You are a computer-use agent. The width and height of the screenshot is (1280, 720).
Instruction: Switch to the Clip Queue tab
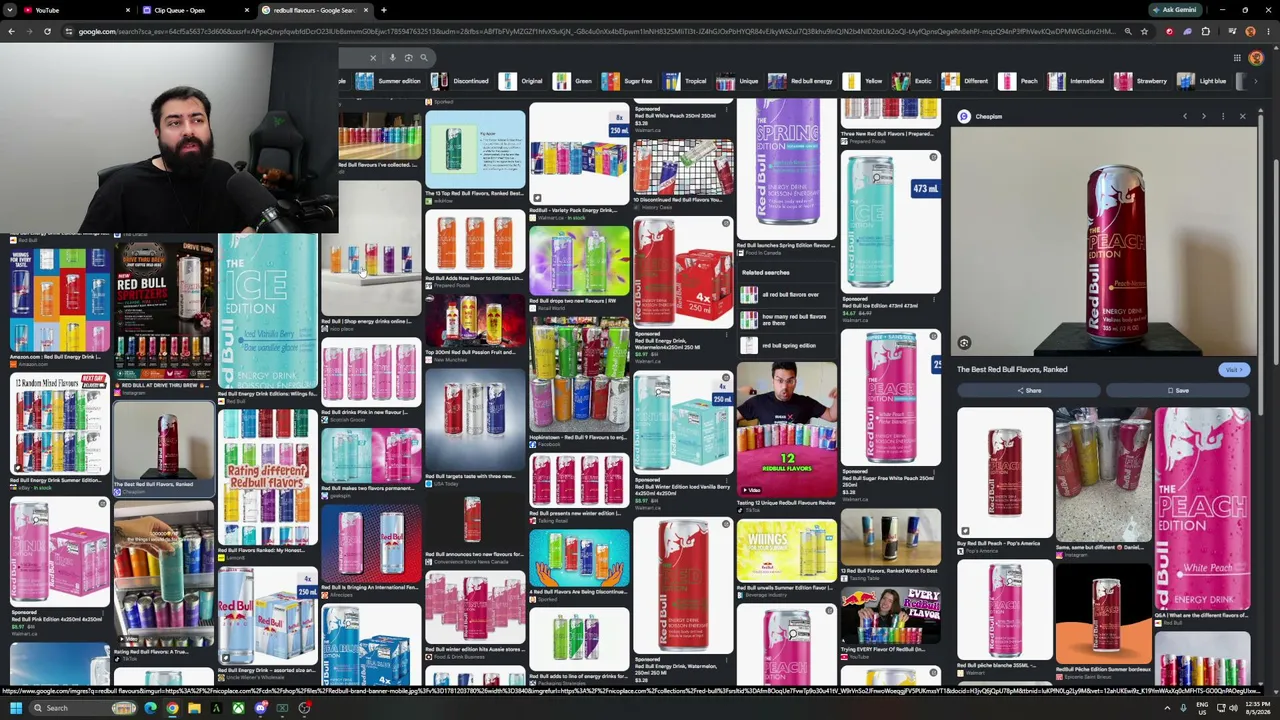pos(195,10)
